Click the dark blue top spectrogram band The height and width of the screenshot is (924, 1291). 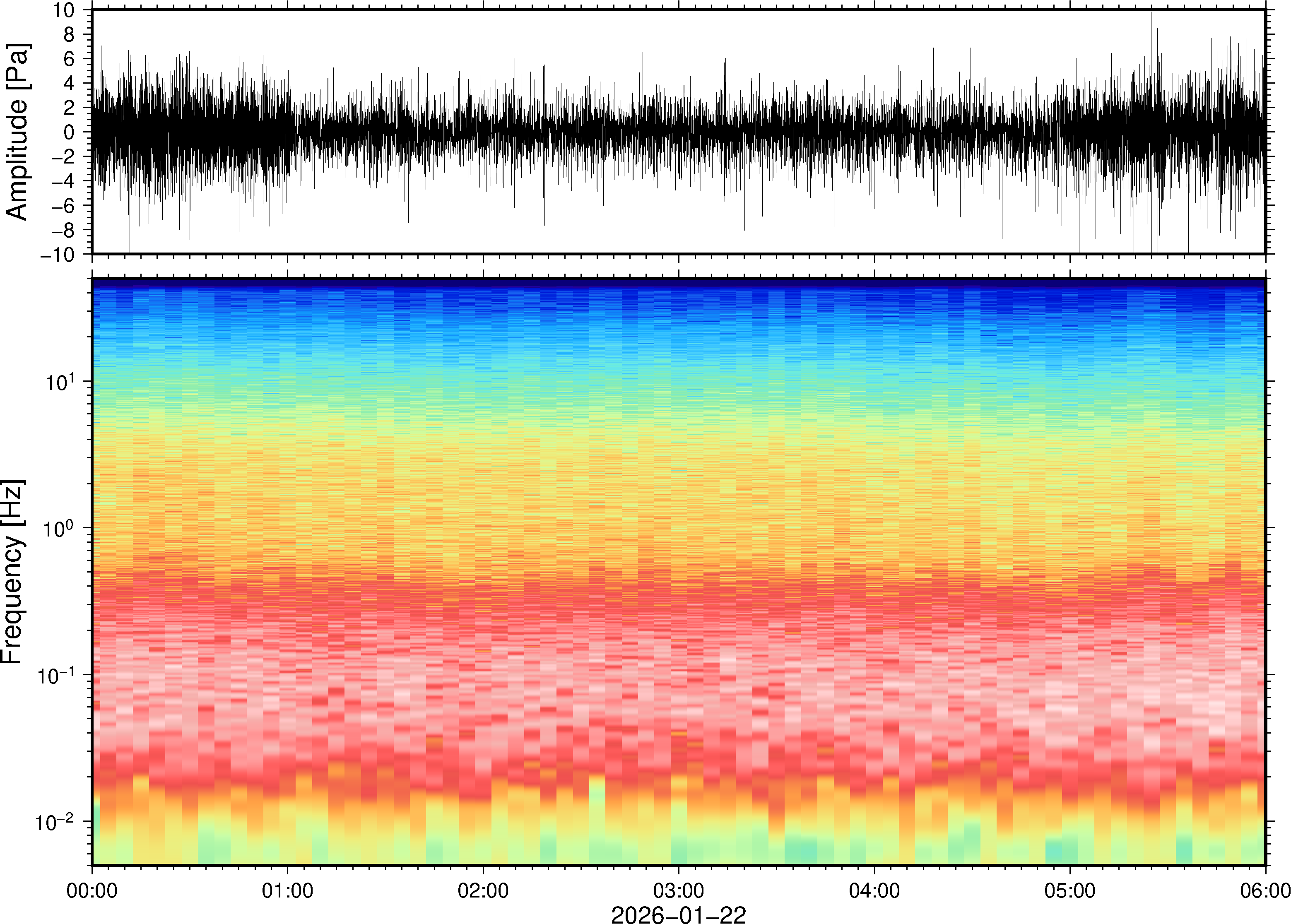pos(678,283)
